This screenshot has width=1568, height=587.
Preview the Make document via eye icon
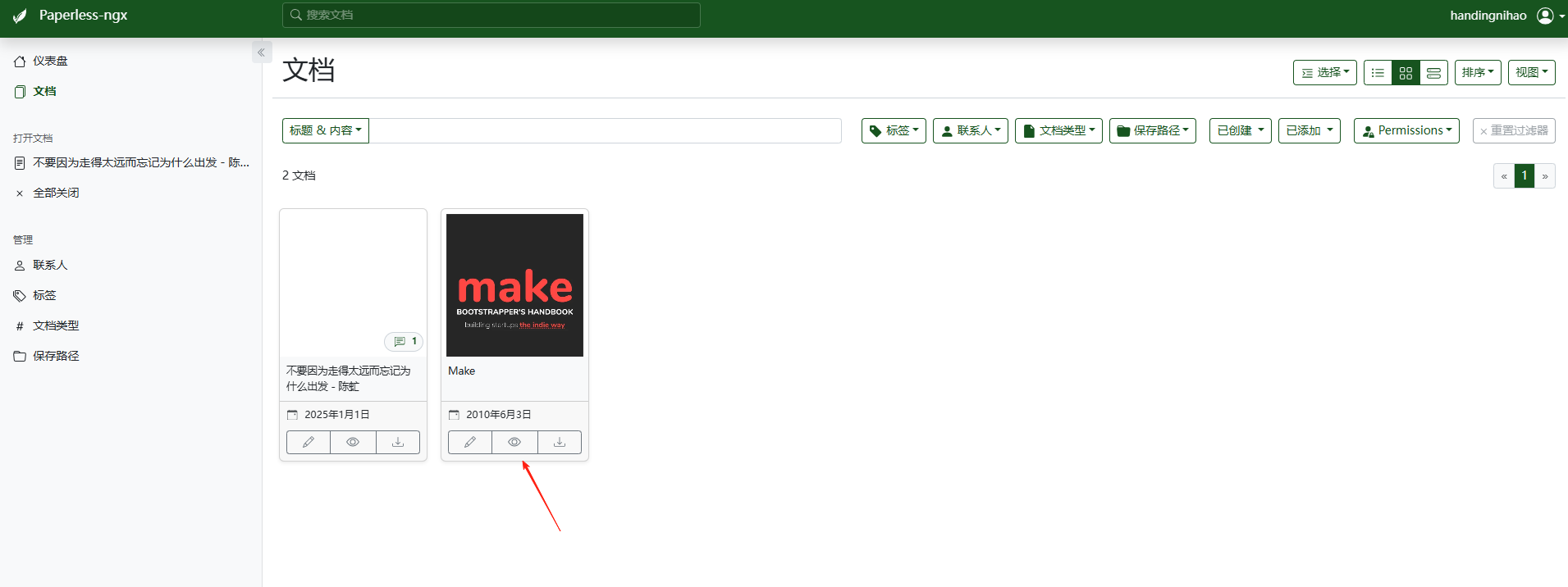(514, 442)
